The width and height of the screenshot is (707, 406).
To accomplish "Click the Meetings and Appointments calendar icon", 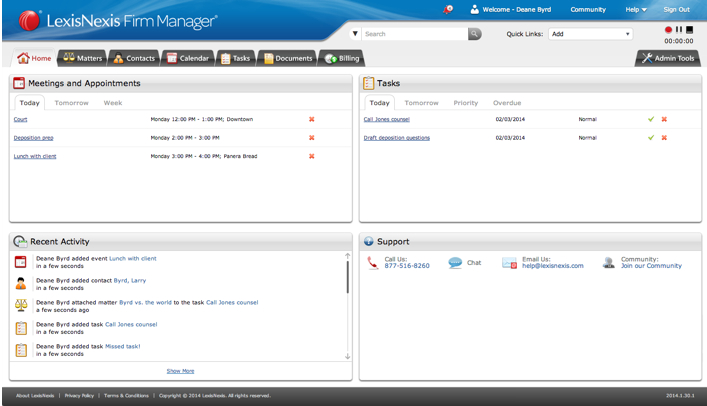I will 19,83.
